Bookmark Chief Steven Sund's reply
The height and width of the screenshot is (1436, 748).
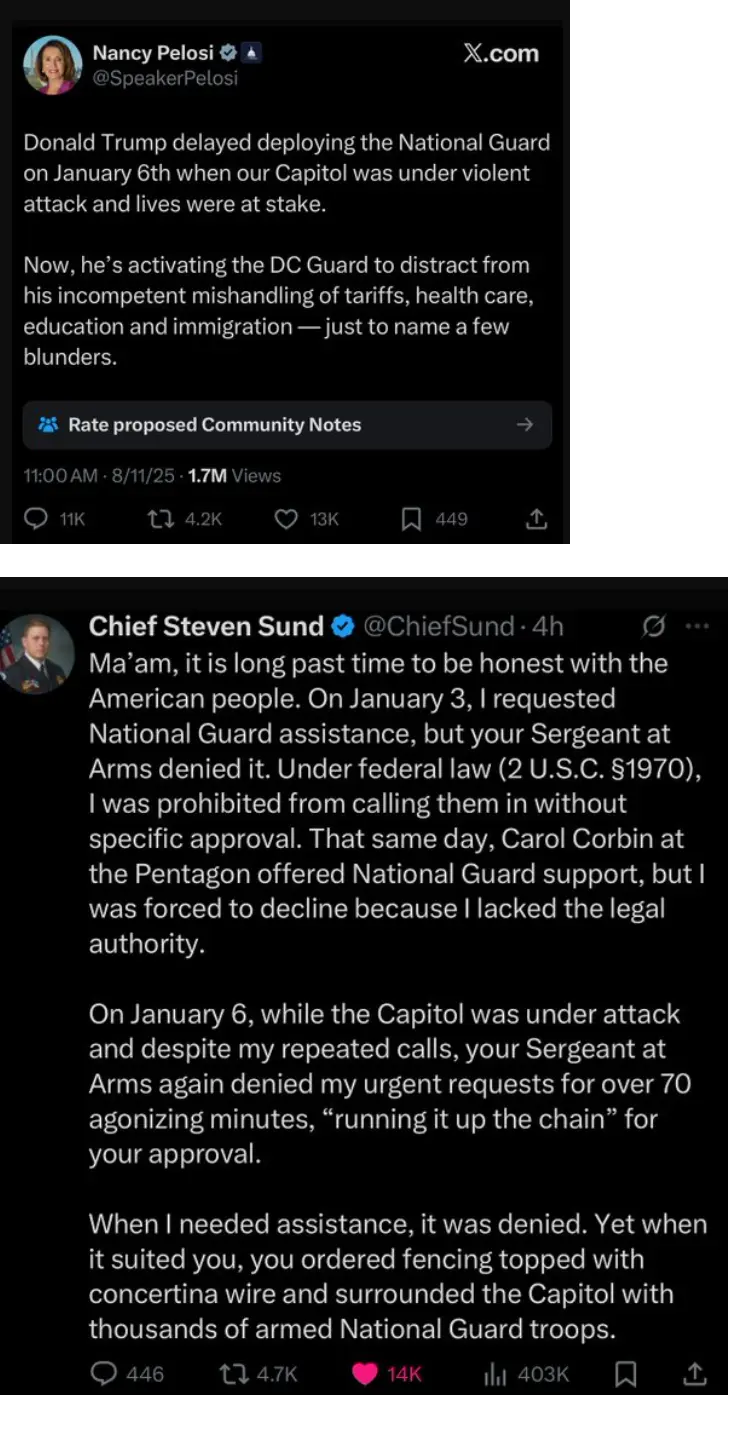625,1375
